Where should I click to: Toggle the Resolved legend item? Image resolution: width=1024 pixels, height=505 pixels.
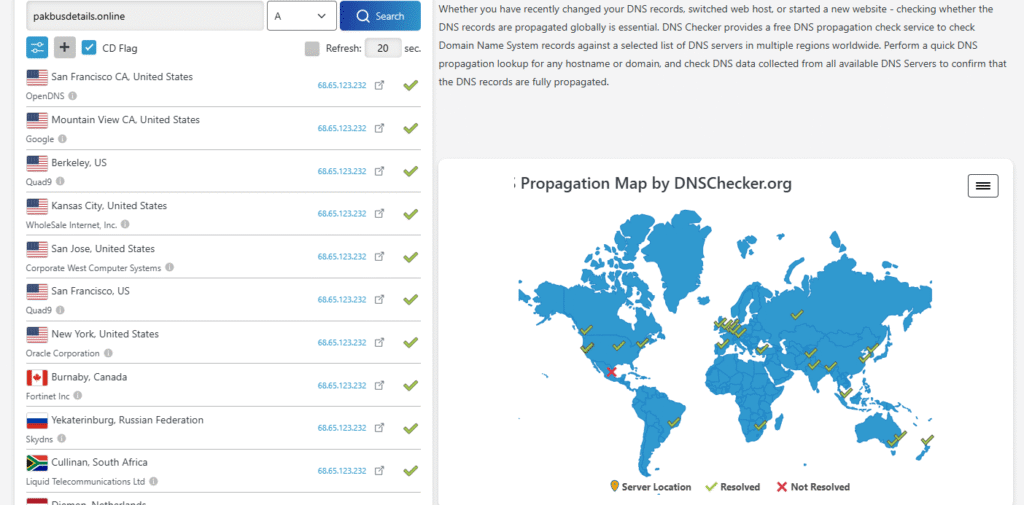733,487
